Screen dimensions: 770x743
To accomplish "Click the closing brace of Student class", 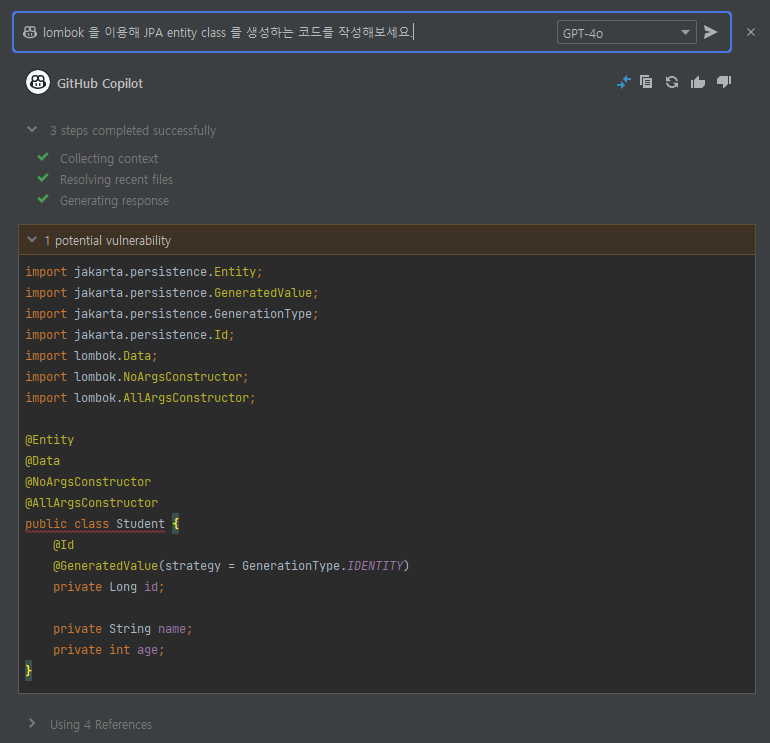I will pyautogui.click(x=28, y=671).
